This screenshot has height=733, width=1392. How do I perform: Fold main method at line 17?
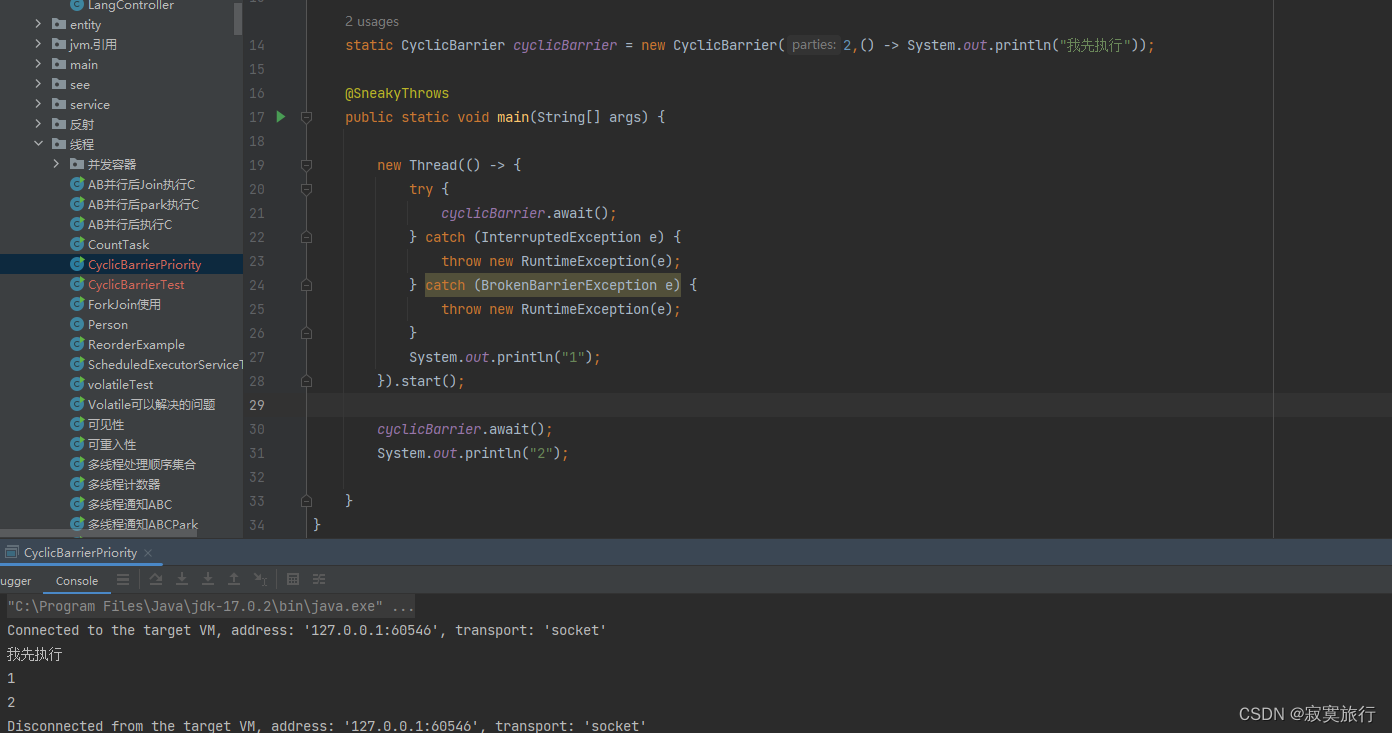pos(306,117)
